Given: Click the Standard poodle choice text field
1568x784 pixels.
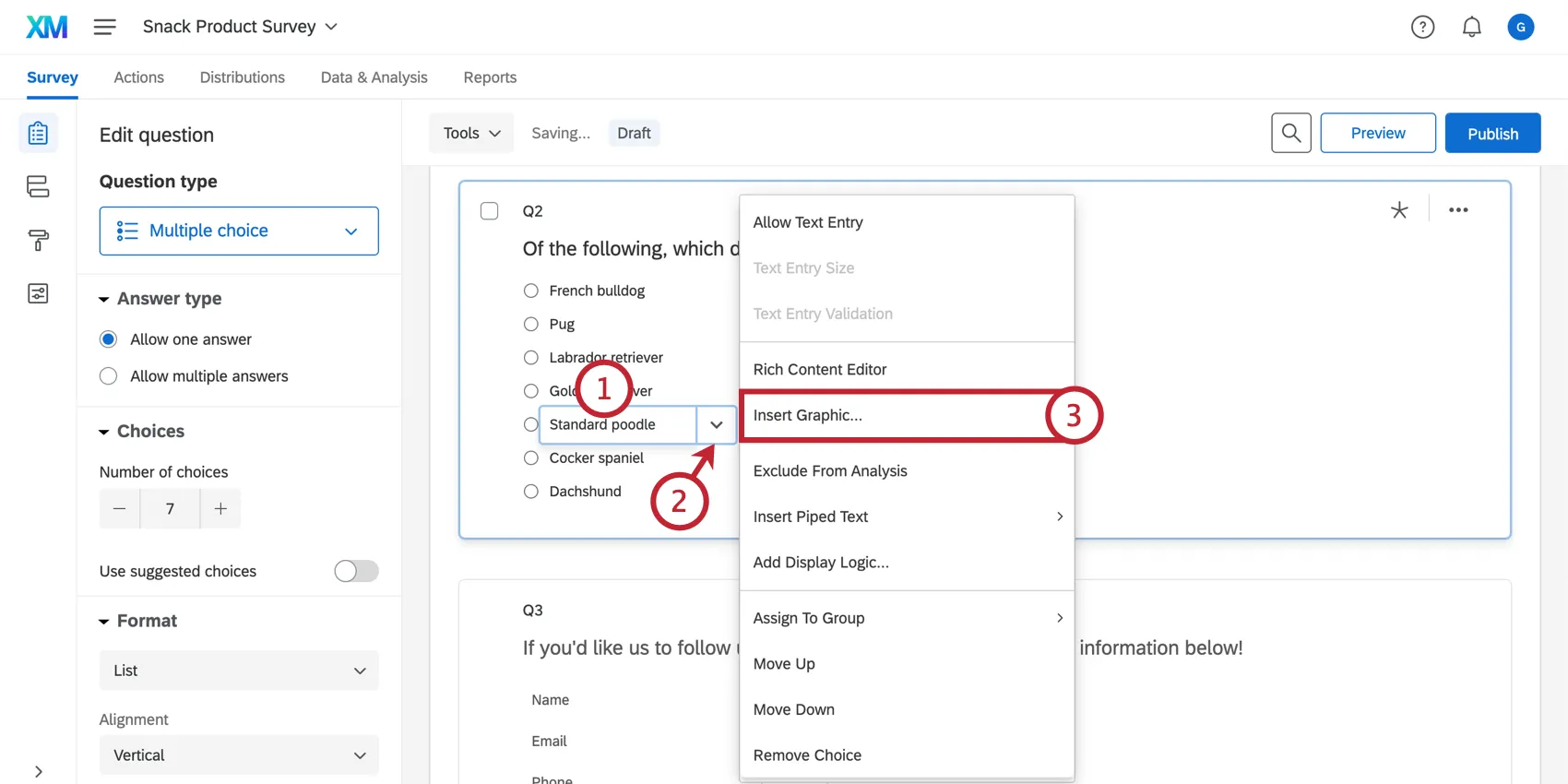Looking at the screenshot, I should [x=618, y=424].
